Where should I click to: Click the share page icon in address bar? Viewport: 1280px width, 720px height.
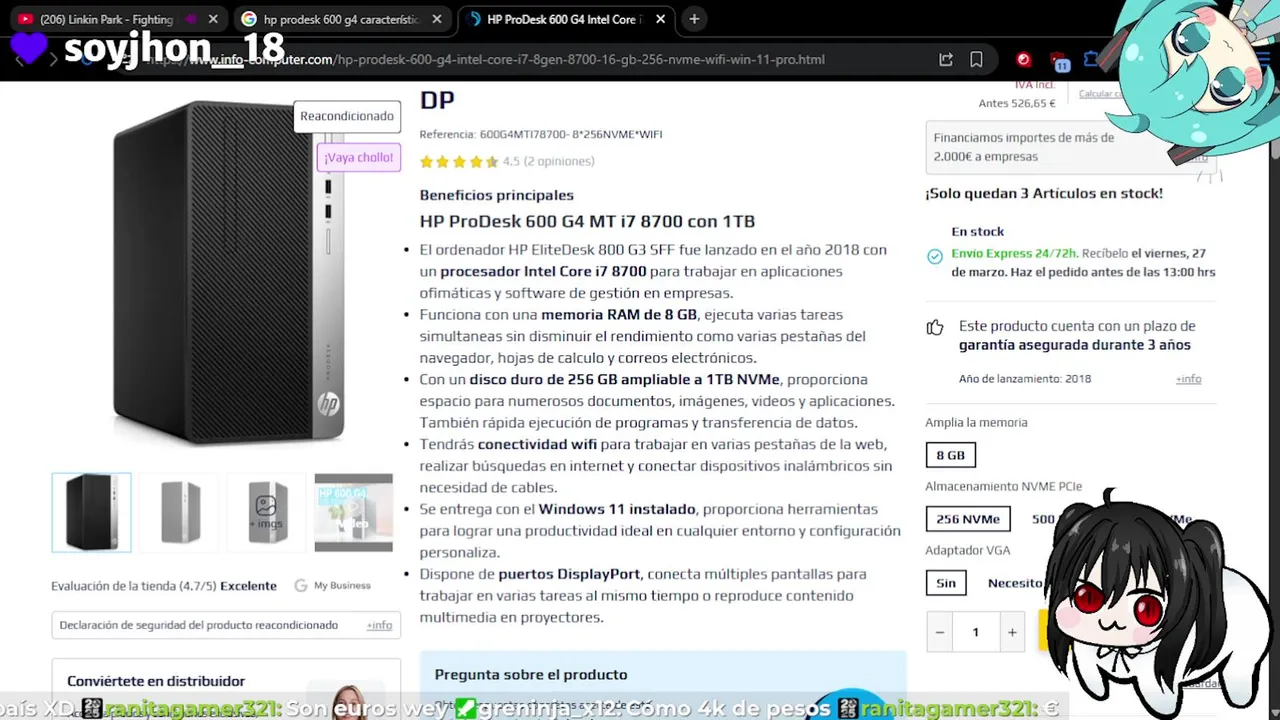click(946, 59)
